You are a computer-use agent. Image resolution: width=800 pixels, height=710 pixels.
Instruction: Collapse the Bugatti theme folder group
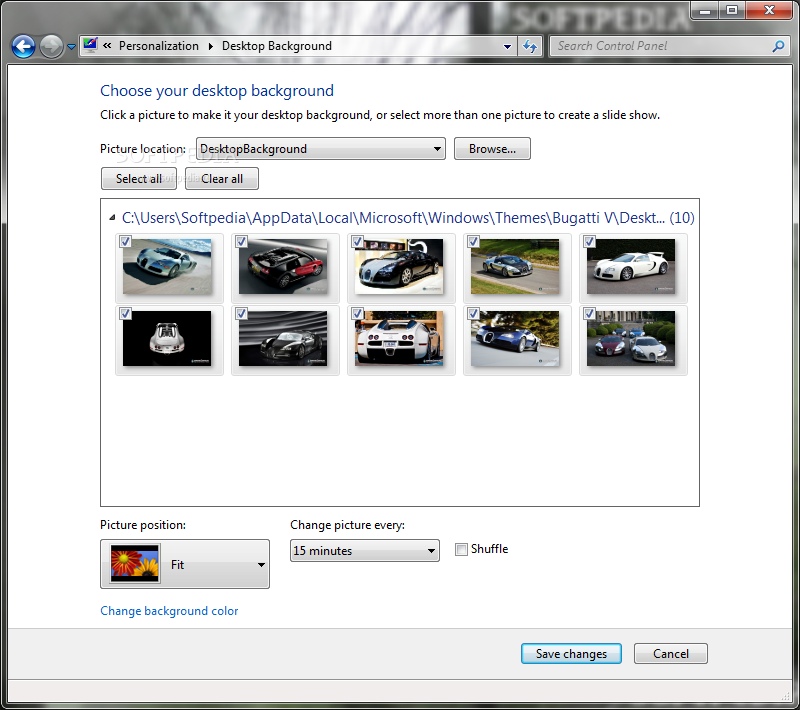click(112, 218)
